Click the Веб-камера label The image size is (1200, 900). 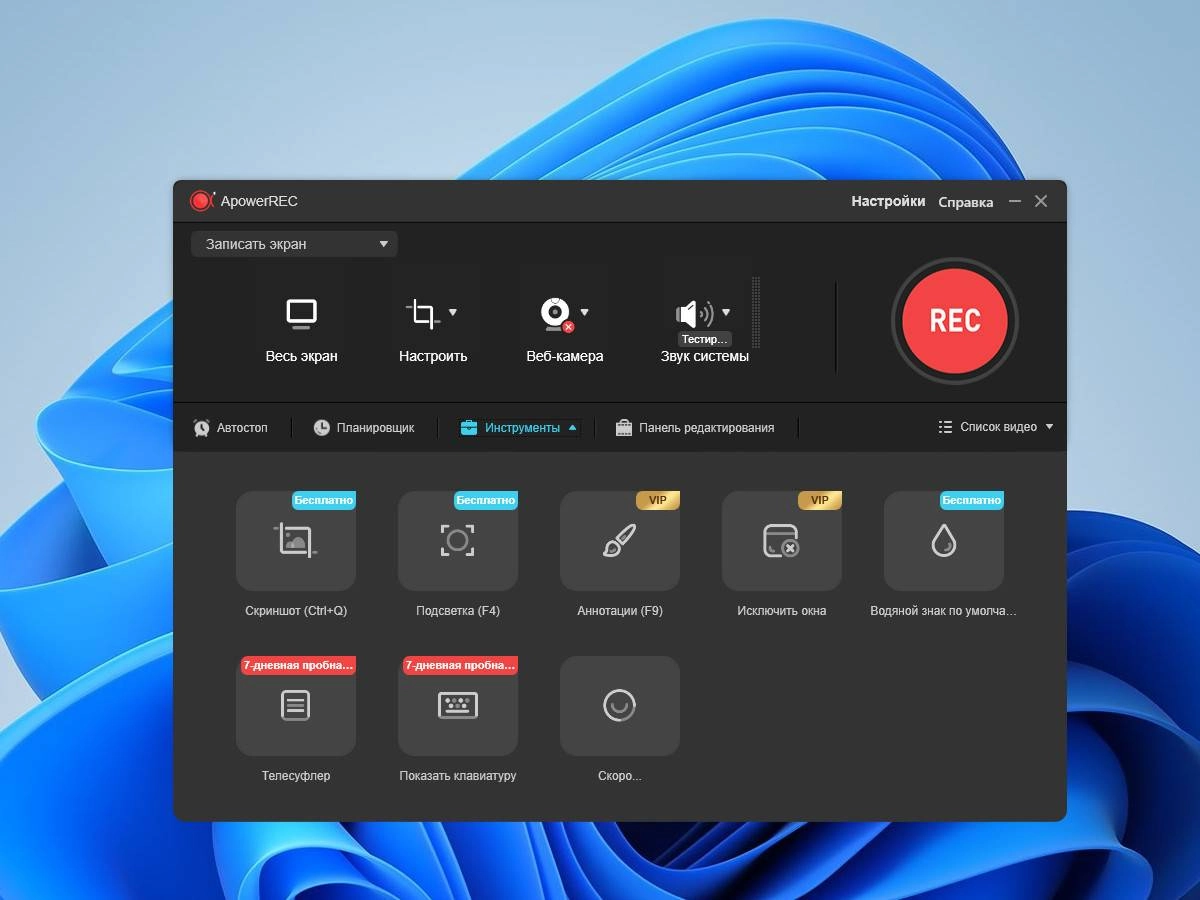pos(565,356)
